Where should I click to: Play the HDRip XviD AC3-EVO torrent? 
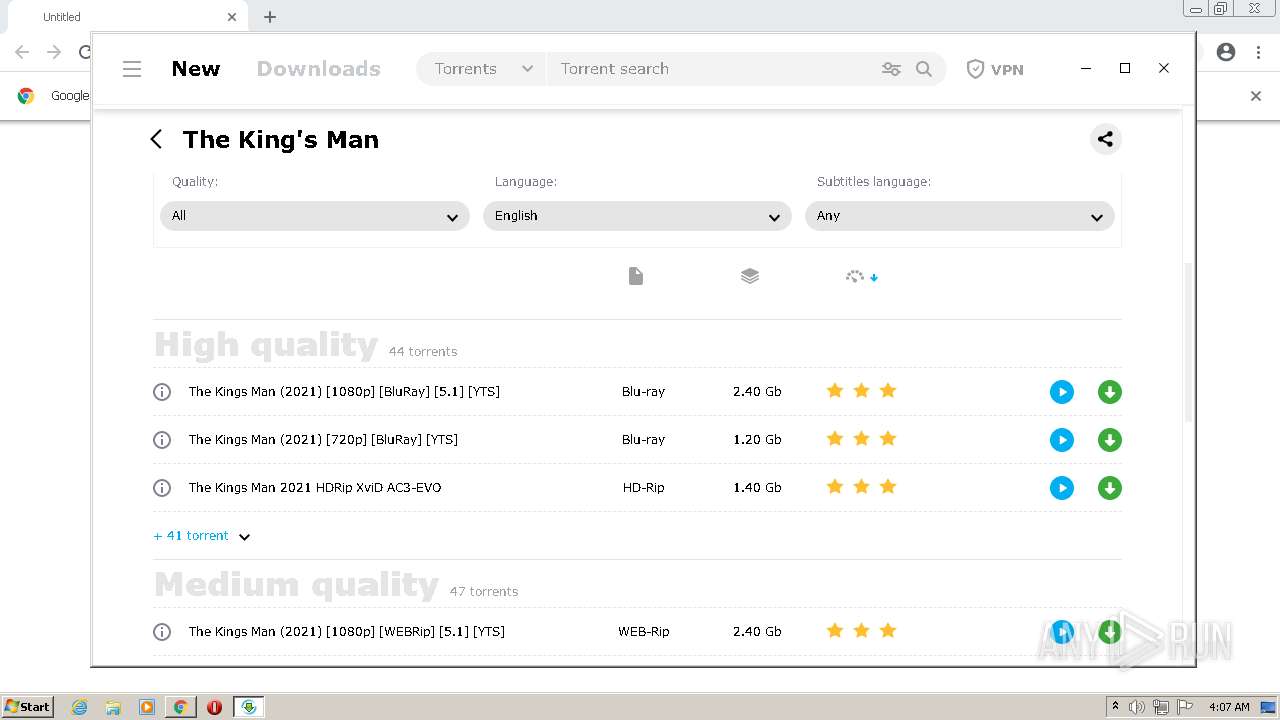[1062, 488]
